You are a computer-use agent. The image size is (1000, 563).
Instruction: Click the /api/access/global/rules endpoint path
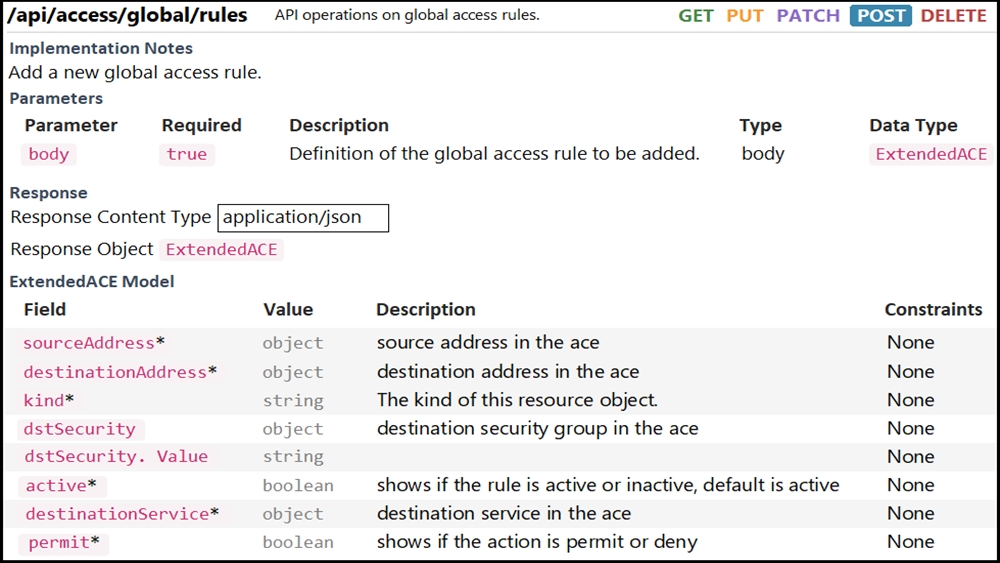pyautogui.click(x=127, y=15)
